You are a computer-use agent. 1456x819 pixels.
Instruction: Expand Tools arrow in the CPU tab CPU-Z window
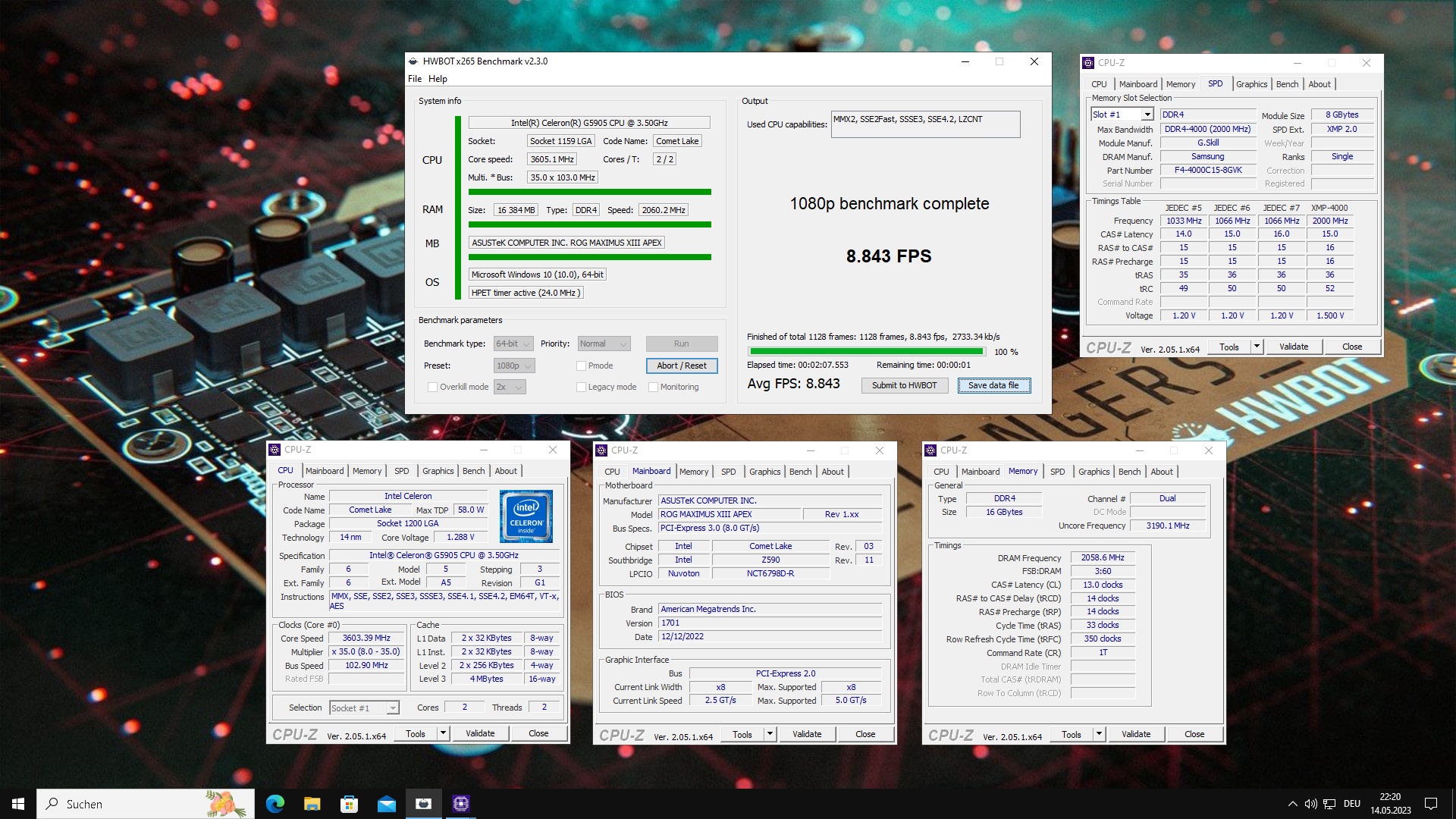pos(444,733)
